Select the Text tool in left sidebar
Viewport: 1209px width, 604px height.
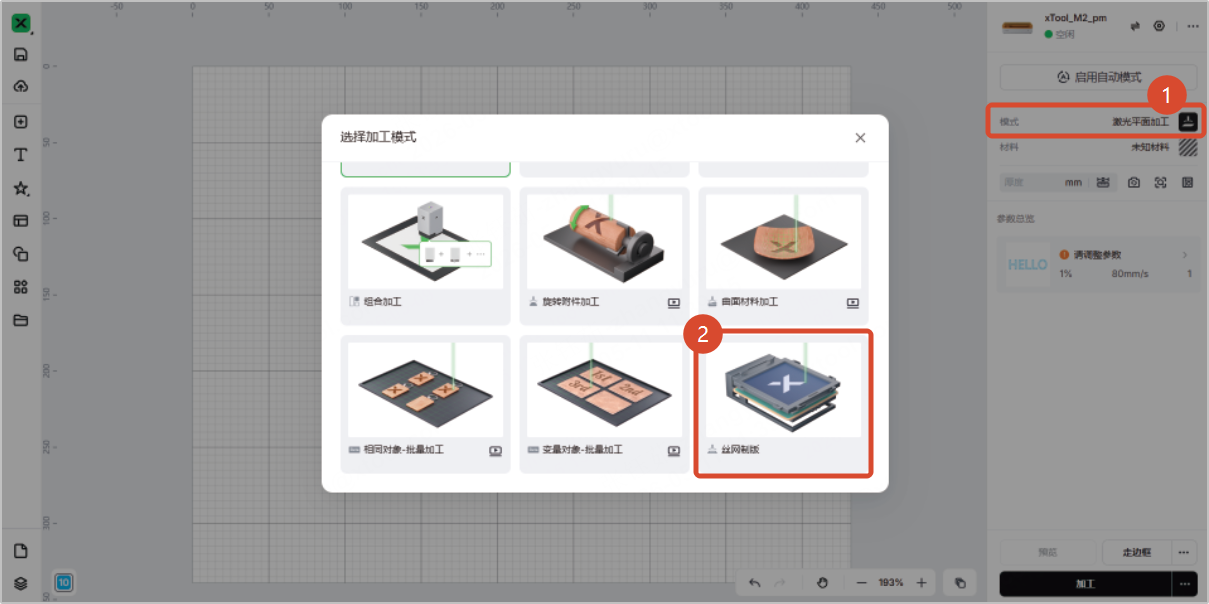click(20, 155)
